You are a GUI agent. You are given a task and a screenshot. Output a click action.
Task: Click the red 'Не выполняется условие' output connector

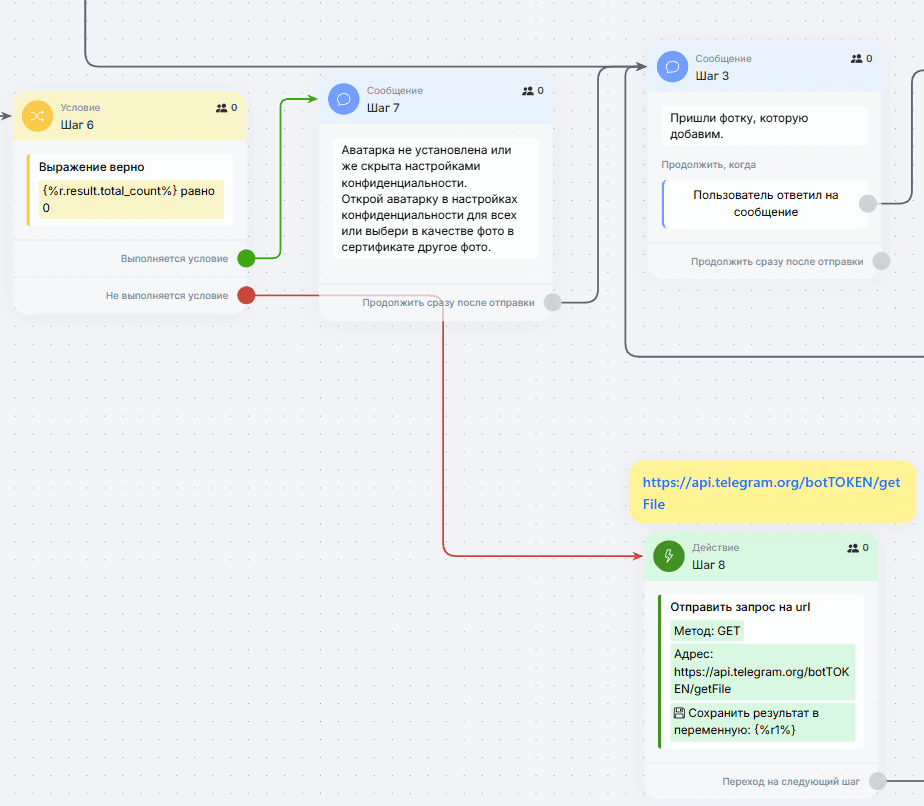(x=246, y=295)
